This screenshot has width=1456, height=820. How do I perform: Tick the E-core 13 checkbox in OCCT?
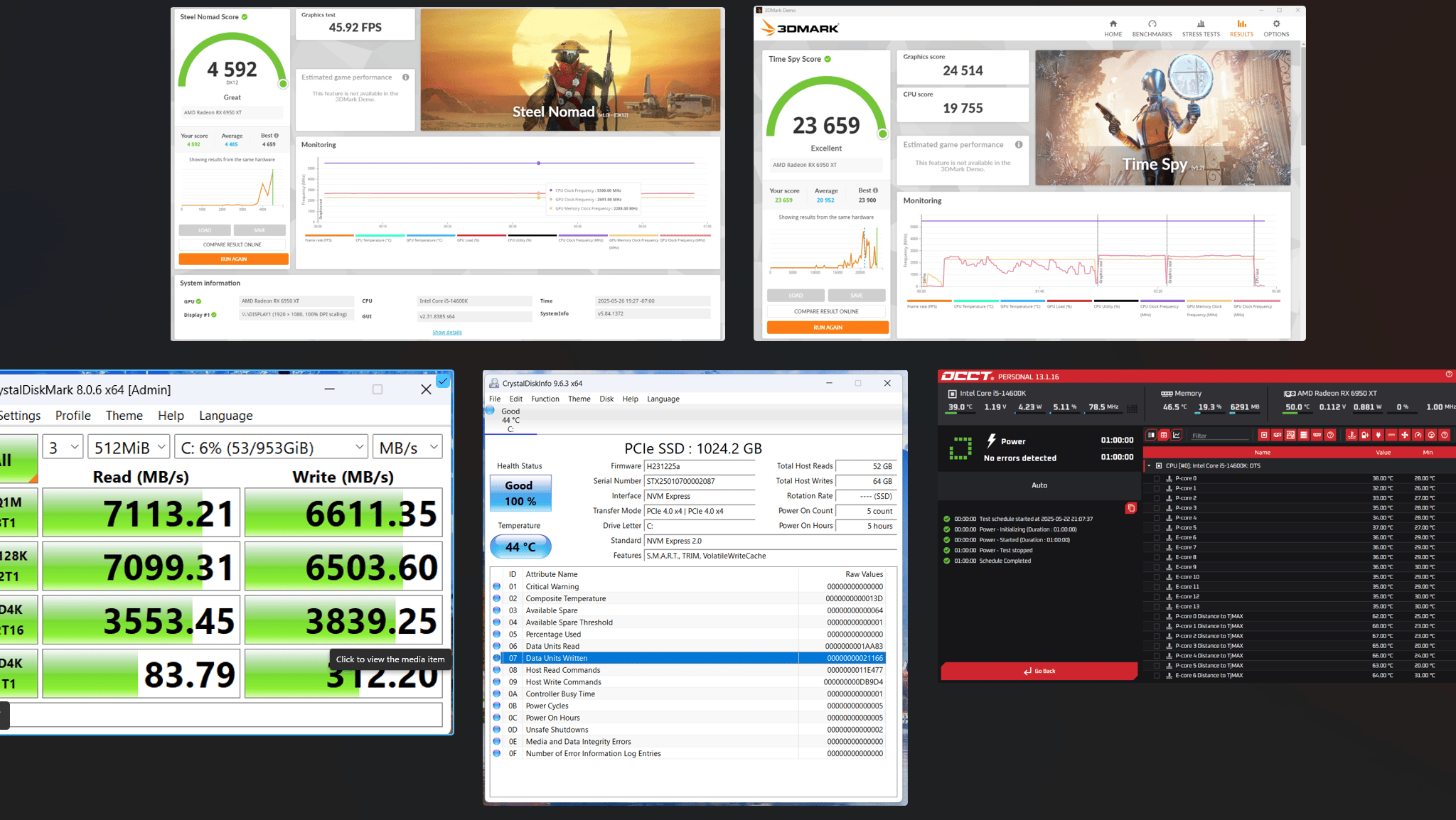(1157, 607)
